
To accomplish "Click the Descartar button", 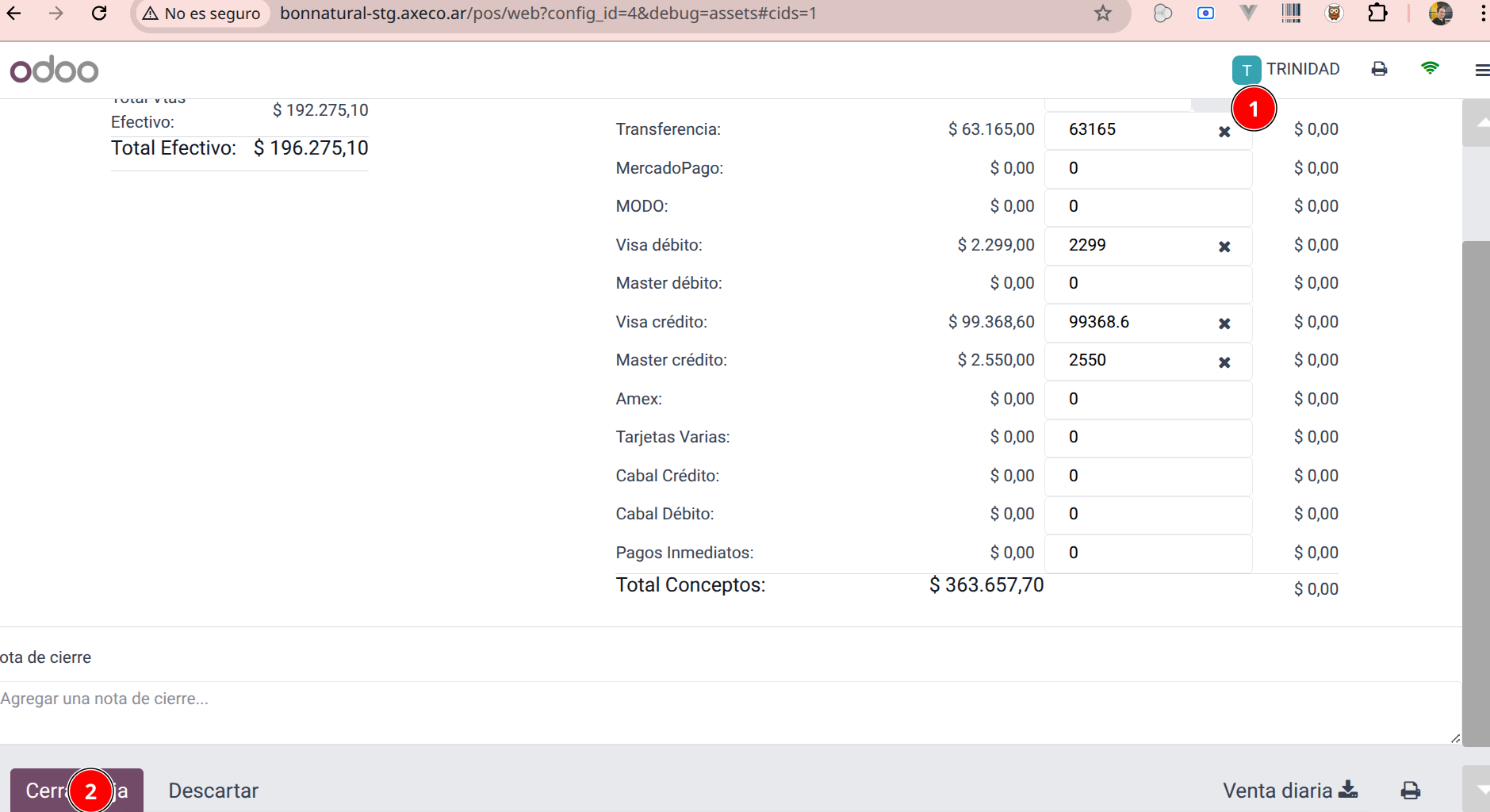I will pyautogui.click(x=213, y=791).
